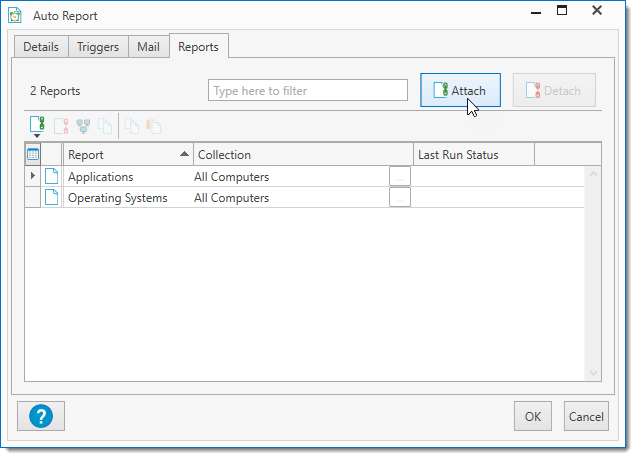Cancel the Auto Report dialog

[x=586, y=416]
